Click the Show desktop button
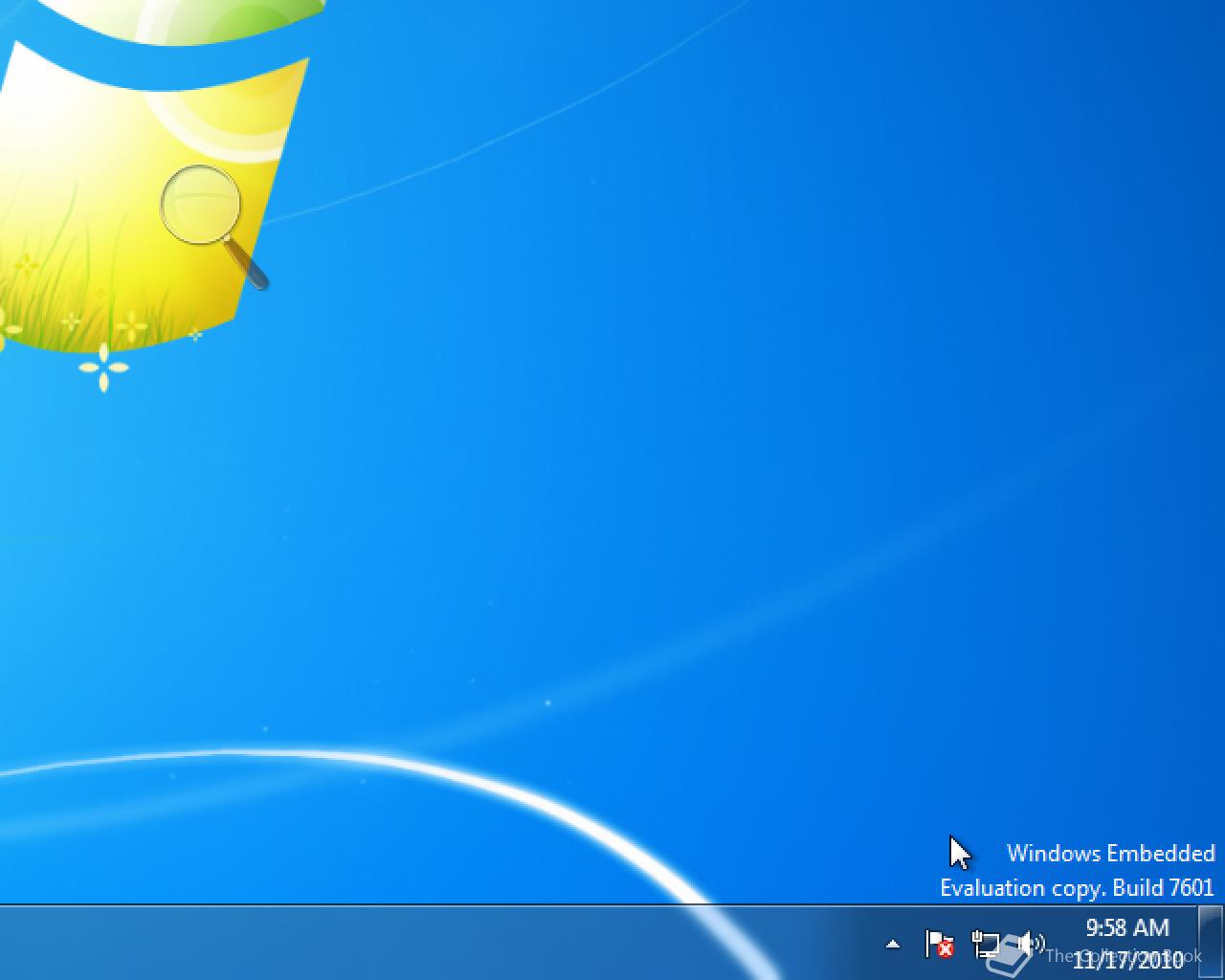Viewport: 1225px width, 980px height. click(x=1212, y=943)
